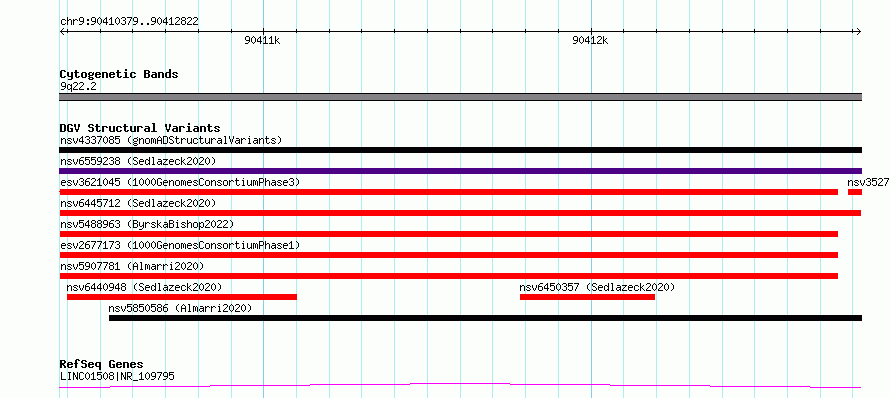Select the short red nsv6450357 variant bar

pyautogui.click(x=587, y=297)
